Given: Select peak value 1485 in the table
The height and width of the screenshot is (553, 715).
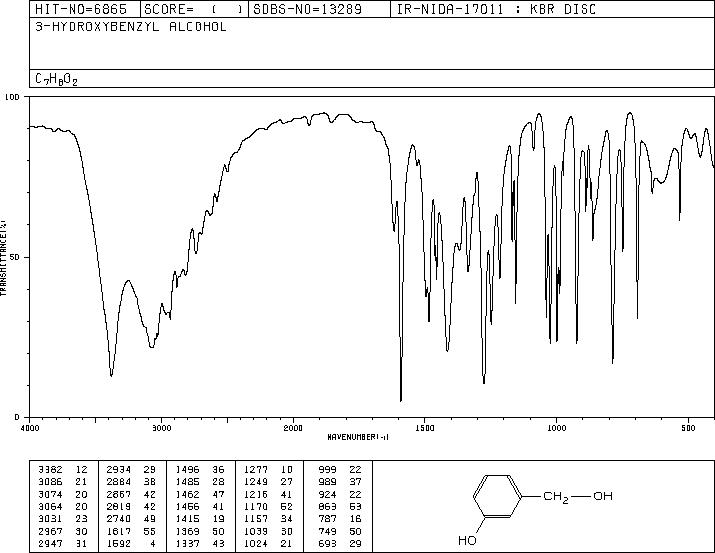Looking at the screenshot, I should [x=187, y=482].
